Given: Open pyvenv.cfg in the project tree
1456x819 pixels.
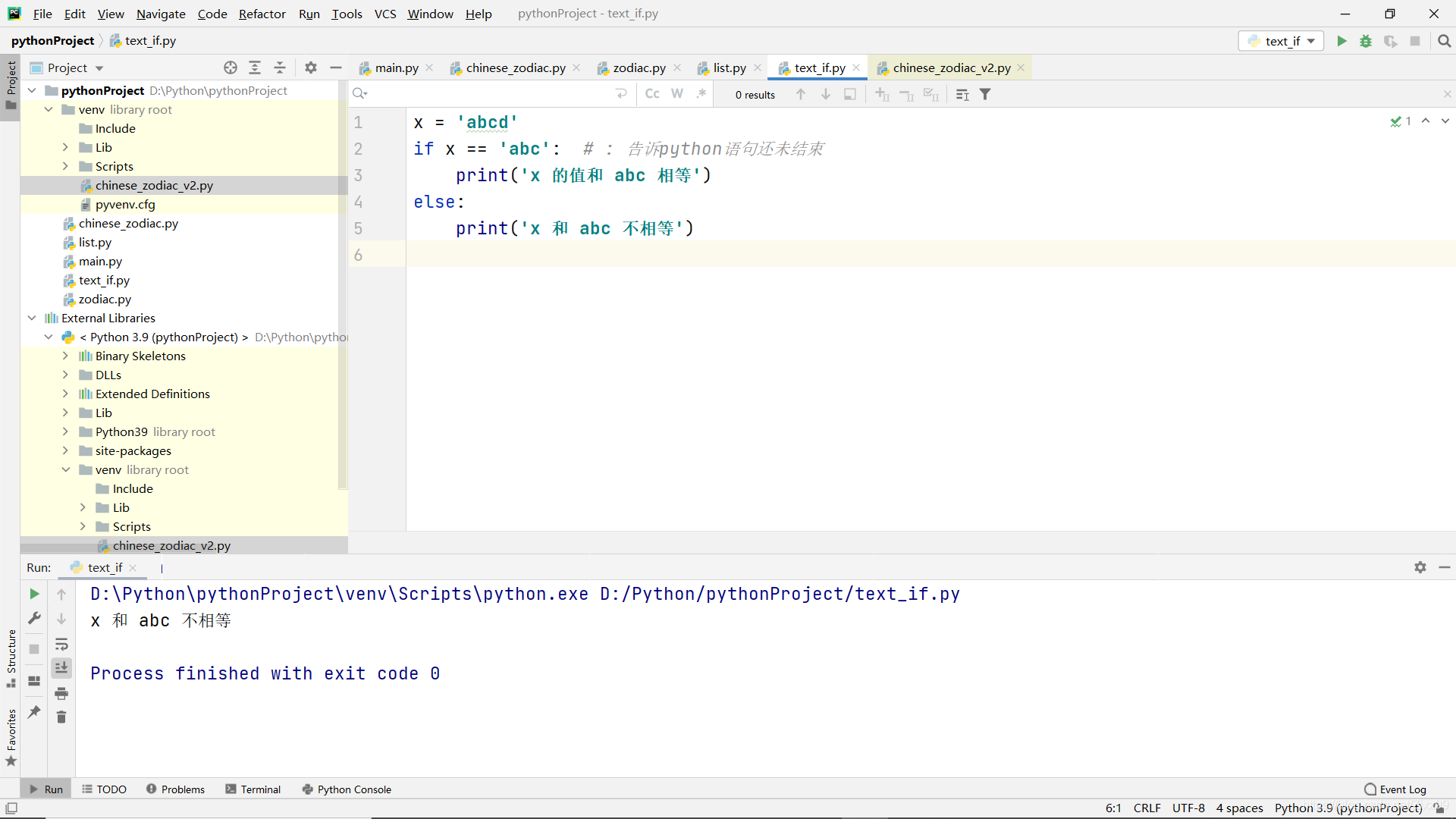Looking at the screenshot, I should pos(124,204).
